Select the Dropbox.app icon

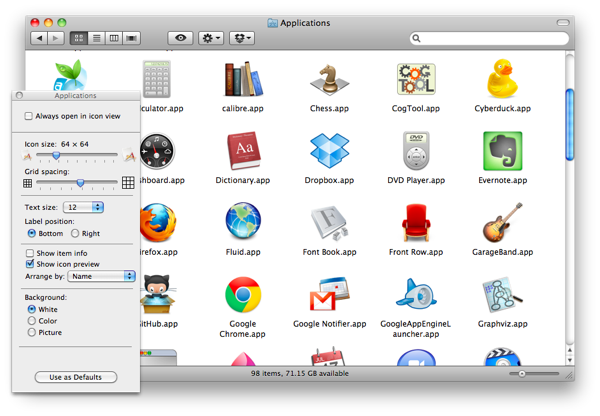[x=329, y=151]
